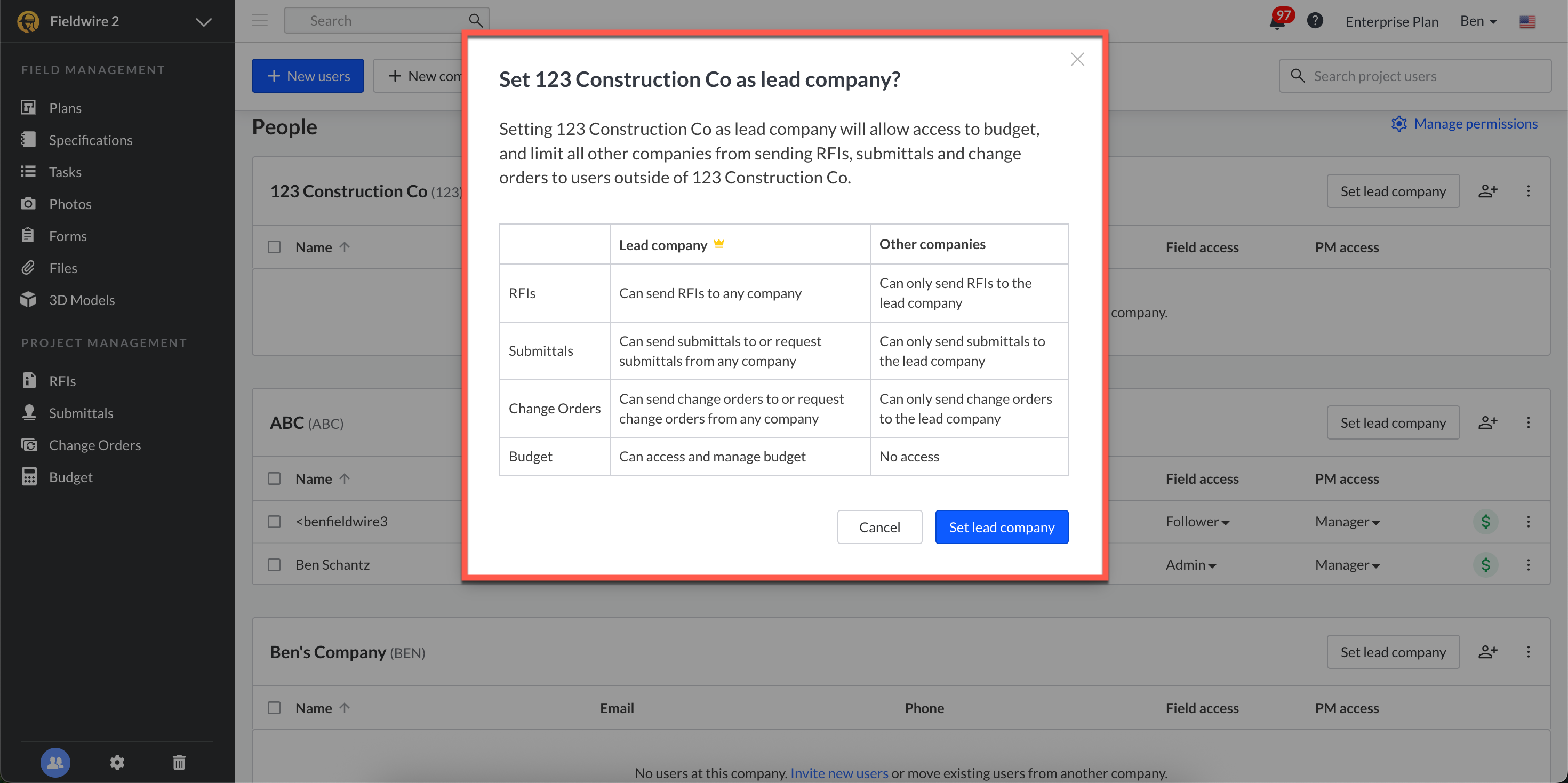Open three-dot menu for Ben's Company
The width and height of the screenshot is (1568, 783).
coord(1528,652)
